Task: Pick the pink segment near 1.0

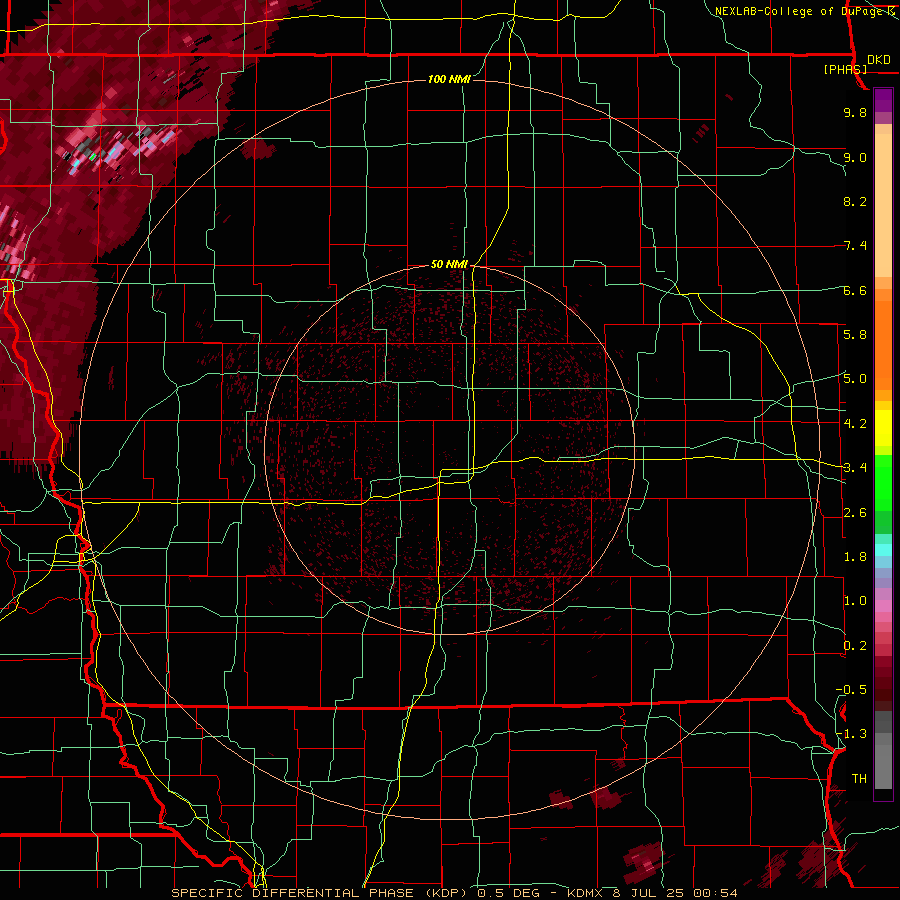Action: (883, 606)
